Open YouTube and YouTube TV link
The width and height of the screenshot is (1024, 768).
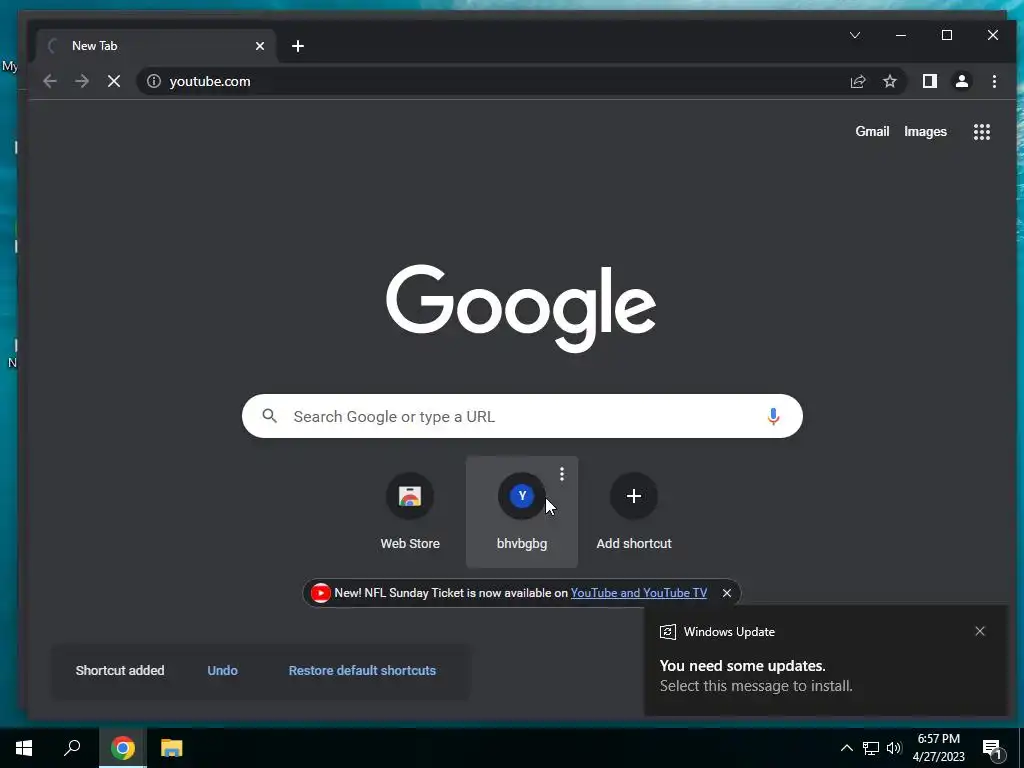pyautogui.click(x=639, y=593)
